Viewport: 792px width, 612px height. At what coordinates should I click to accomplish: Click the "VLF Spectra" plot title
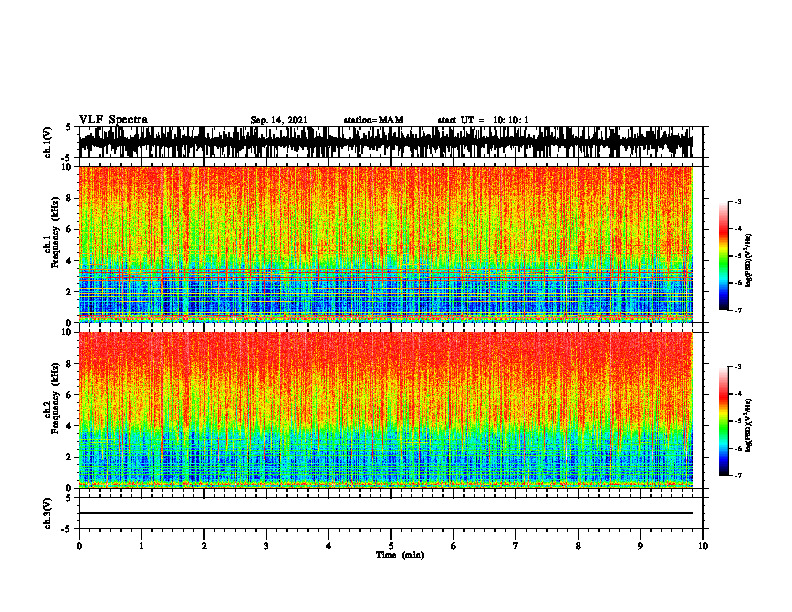point(113,119)
